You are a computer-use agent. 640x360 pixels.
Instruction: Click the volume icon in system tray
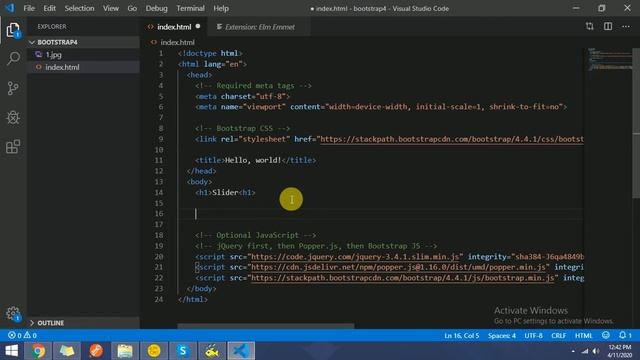pos(596,351)
